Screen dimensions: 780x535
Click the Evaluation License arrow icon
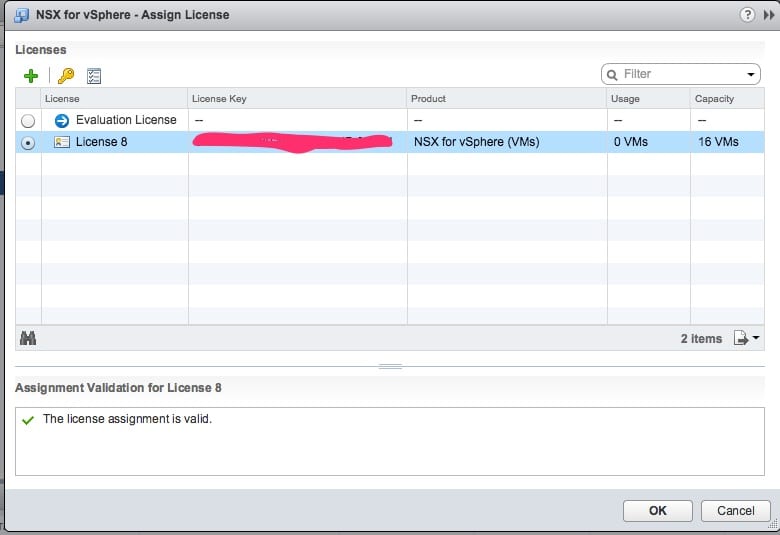point(62,120)
